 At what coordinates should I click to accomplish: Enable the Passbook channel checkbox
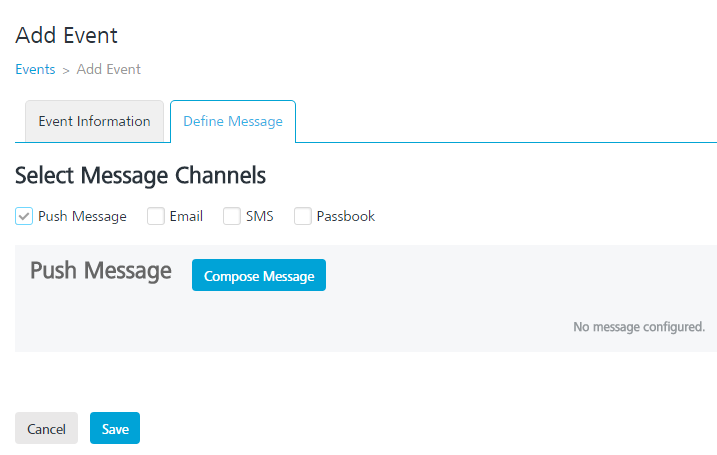click(303, 216)
